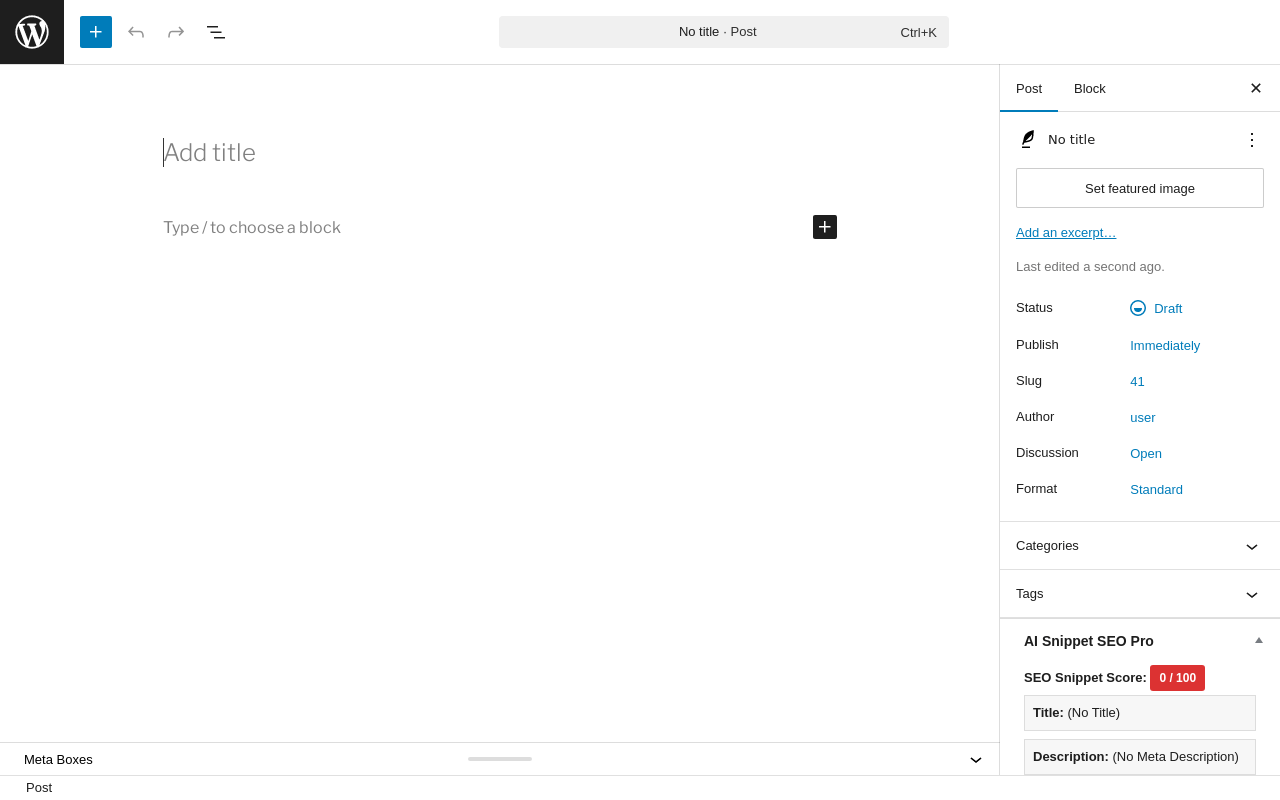Open the Add an excerpt link

coord(1066,233)
